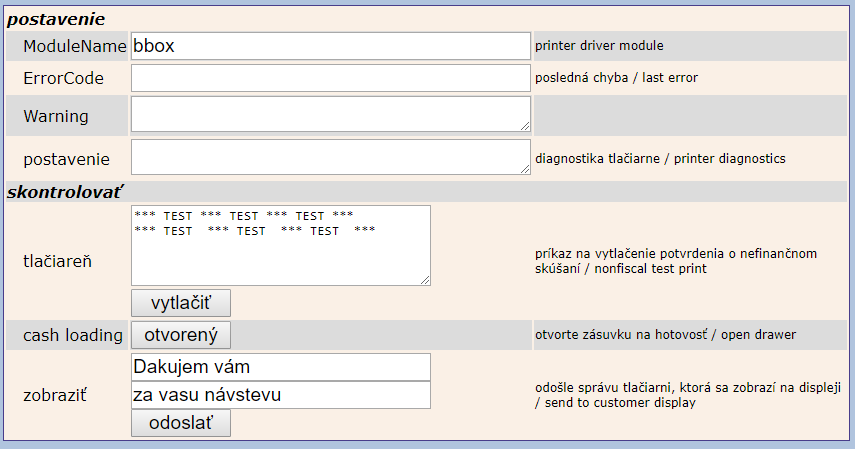Click the tlačiareň row label
The image size is (855, 449).
58,261
